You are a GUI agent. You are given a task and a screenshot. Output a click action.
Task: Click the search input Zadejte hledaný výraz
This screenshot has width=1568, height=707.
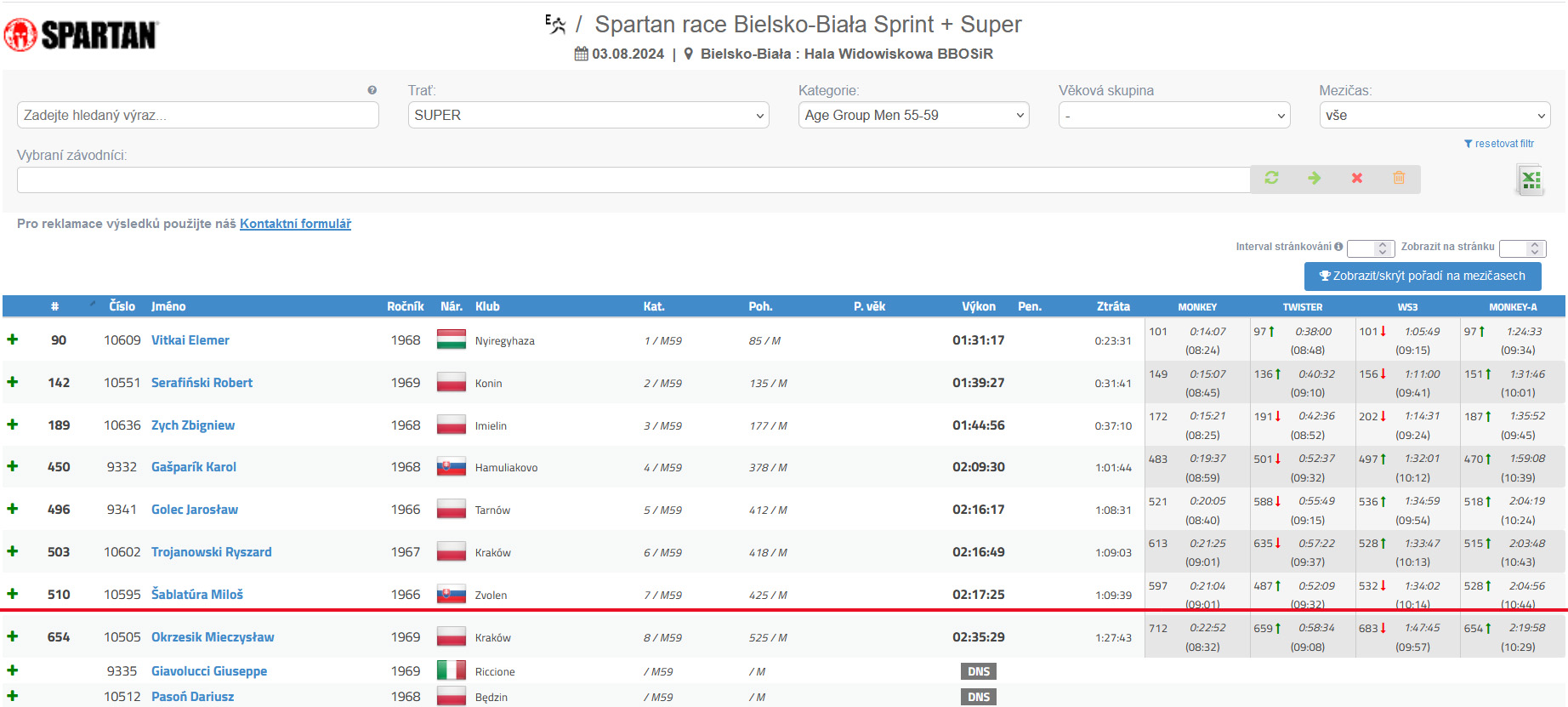click(198, 115)
